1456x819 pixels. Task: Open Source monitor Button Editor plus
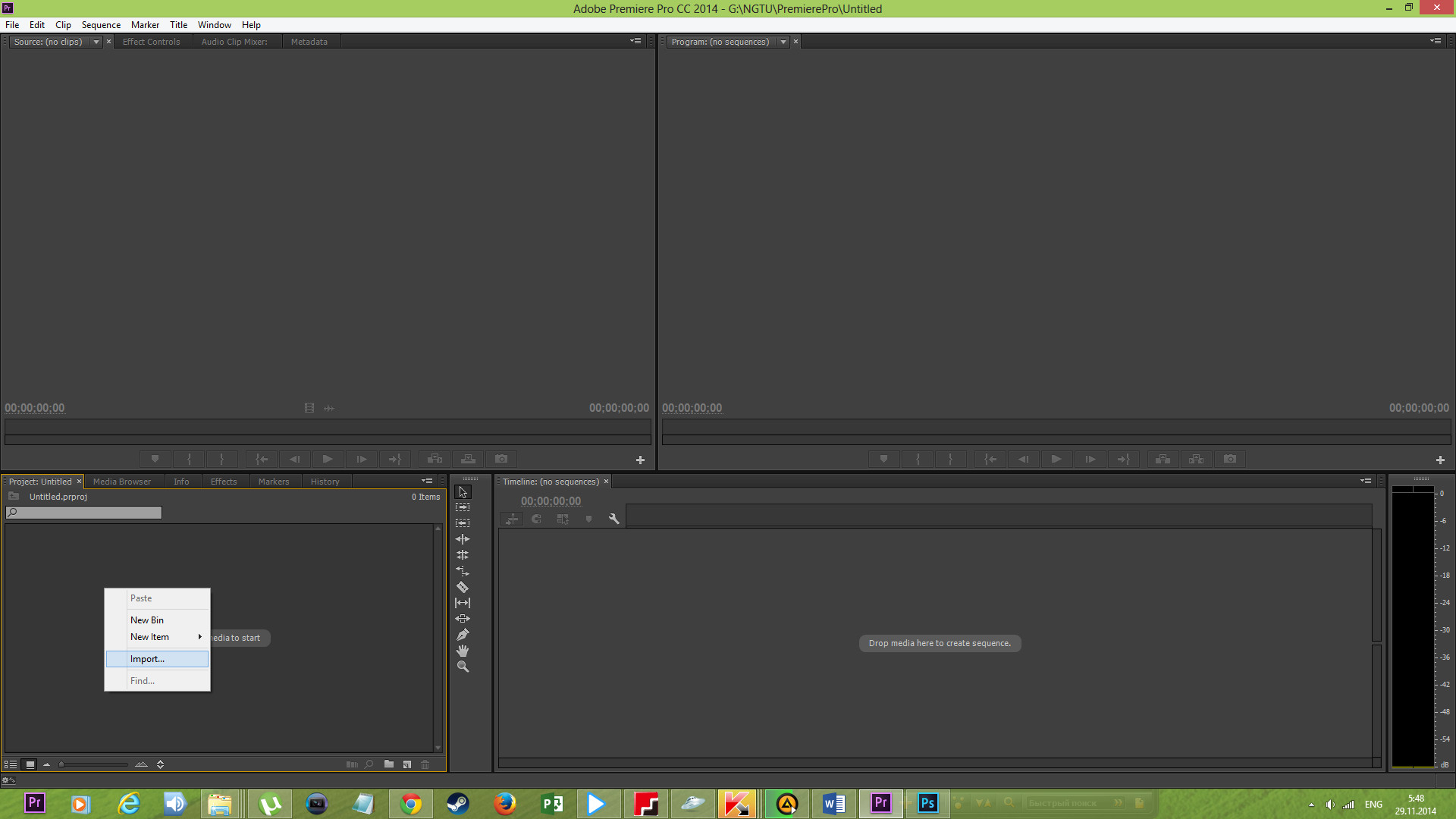tap(640, 460)
